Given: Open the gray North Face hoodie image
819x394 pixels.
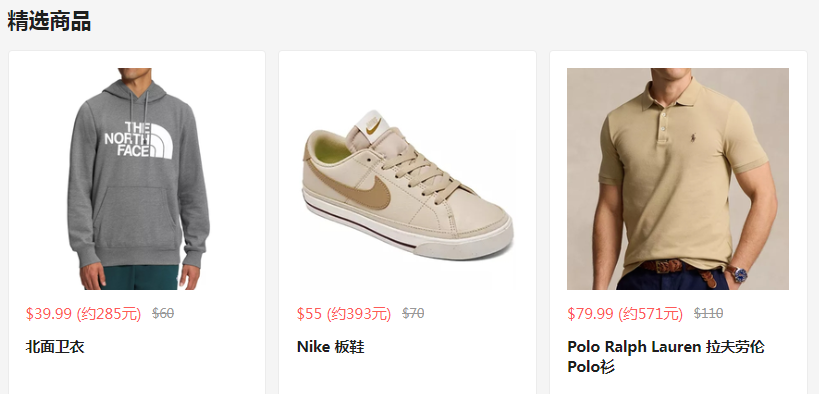Looking at the screenshot, I should 137,179.
